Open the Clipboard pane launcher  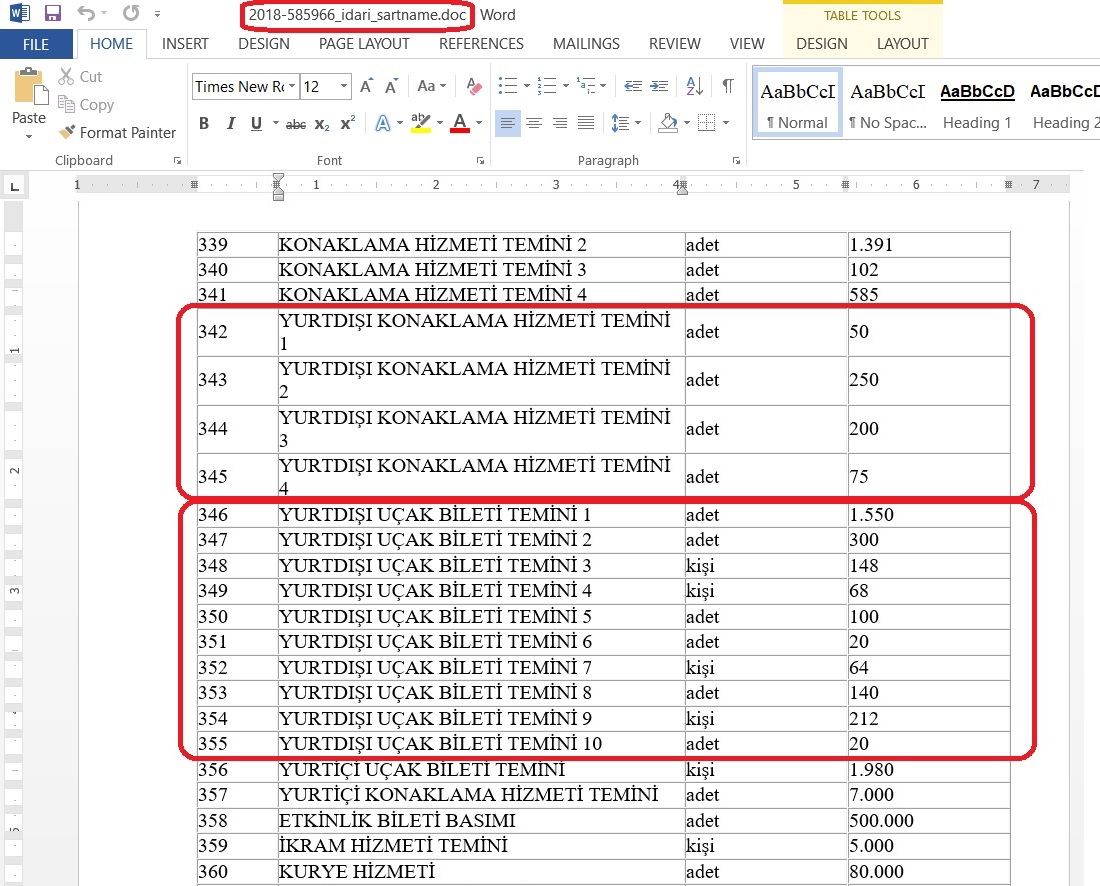(177, 161)
